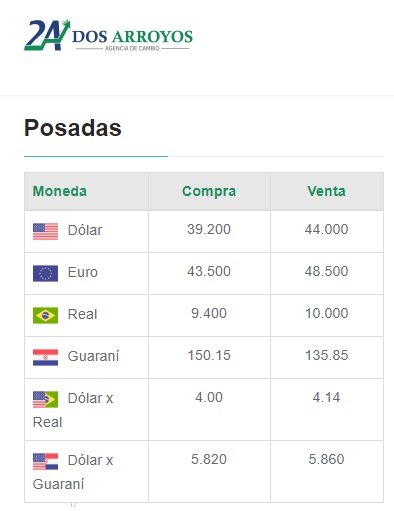The width and height of the screenshot is (394, 511).
Task: Select the Dólar x Real venta 4.14
Action: coord(326,397)
